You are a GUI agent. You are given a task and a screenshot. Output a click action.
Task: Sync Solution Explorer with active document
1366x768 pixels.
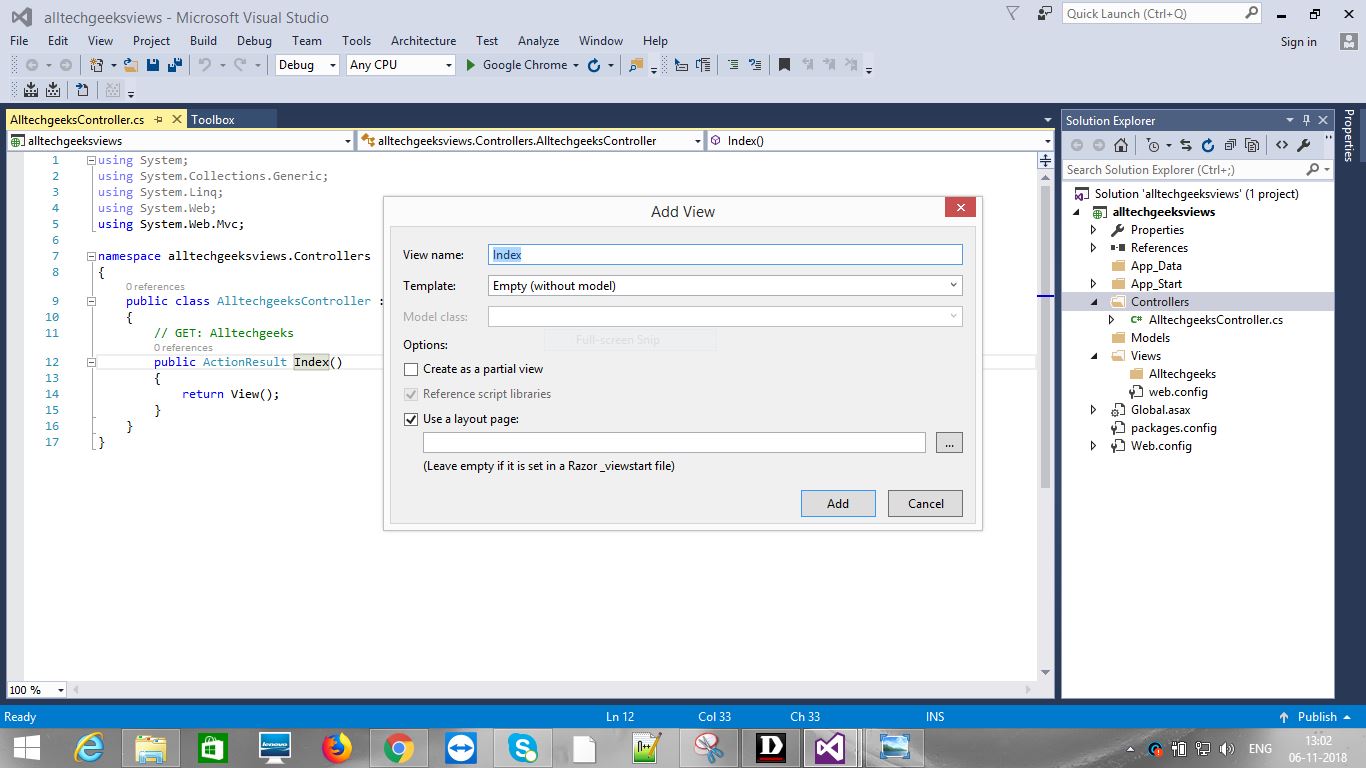pos(1187,144)
